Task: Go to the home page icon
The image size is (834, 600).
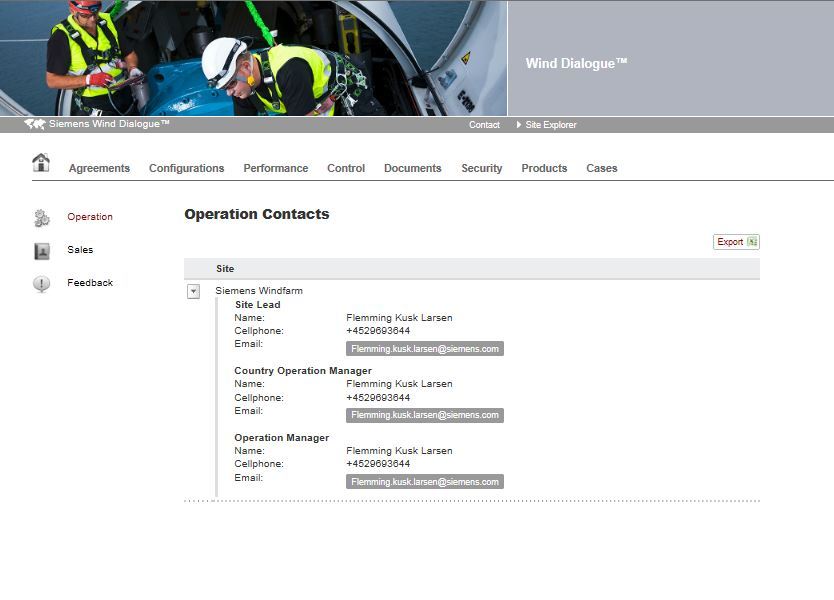Action: 41,162
